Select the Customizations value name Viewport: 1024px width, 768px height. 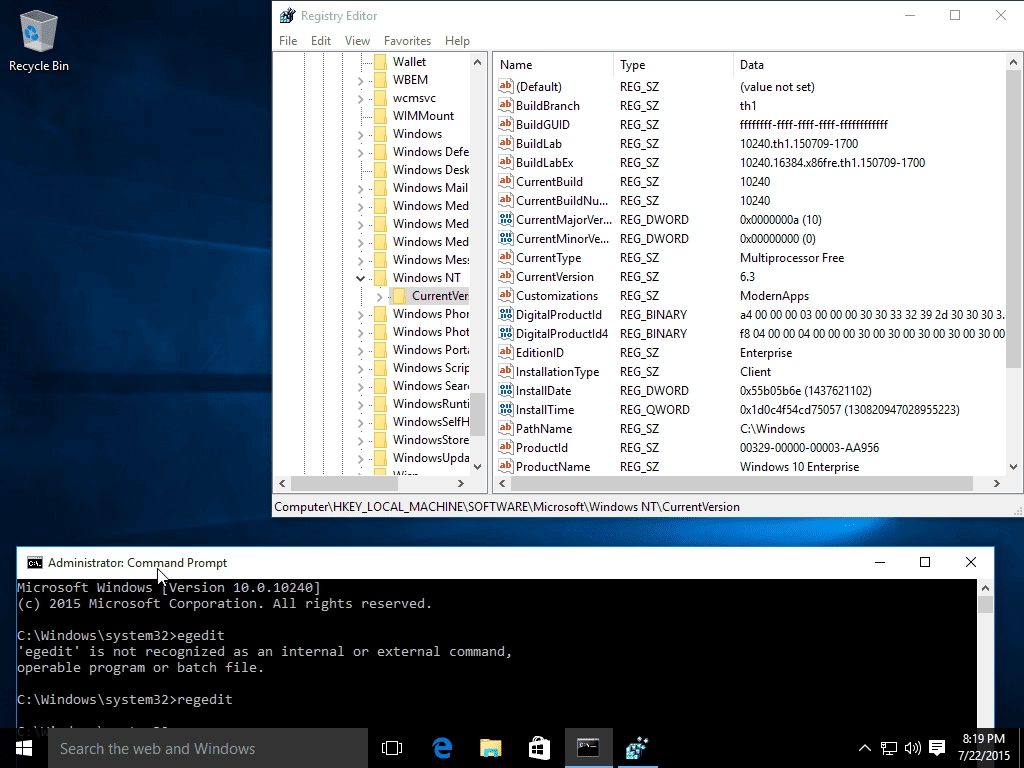(x=556, y=296)
